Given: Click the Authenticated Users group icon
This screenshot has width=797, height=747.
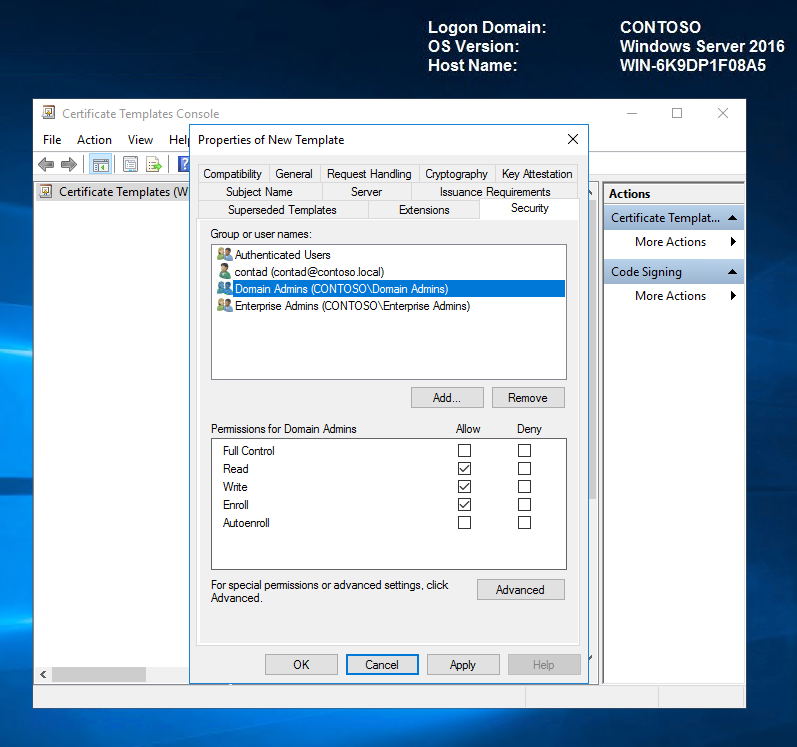Looking at the screenshot, I should (224, 254).
